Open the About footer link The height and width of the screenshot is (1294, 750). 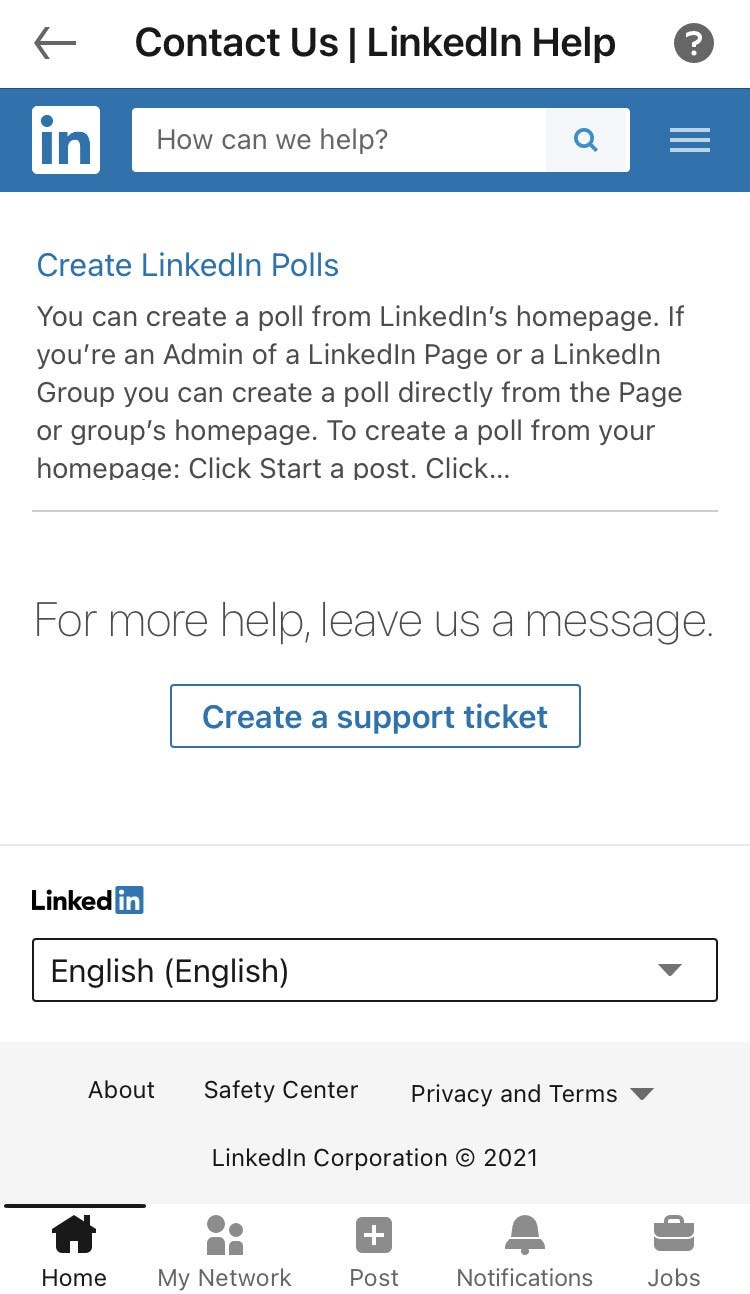[x=122, y=1090]
